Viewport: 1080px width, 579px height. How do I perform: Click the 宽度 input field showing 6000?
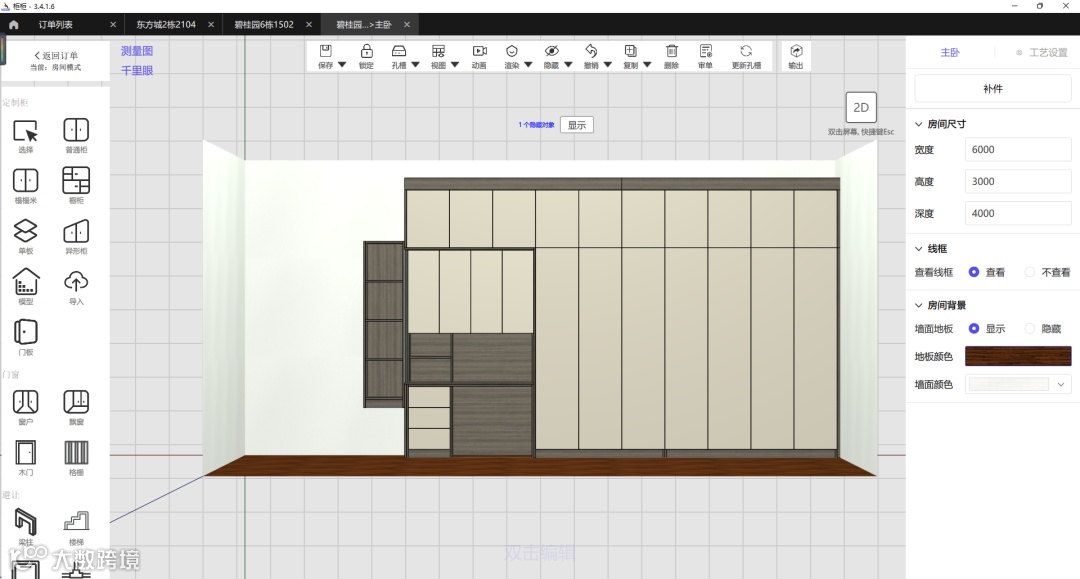pos(1018,150)
